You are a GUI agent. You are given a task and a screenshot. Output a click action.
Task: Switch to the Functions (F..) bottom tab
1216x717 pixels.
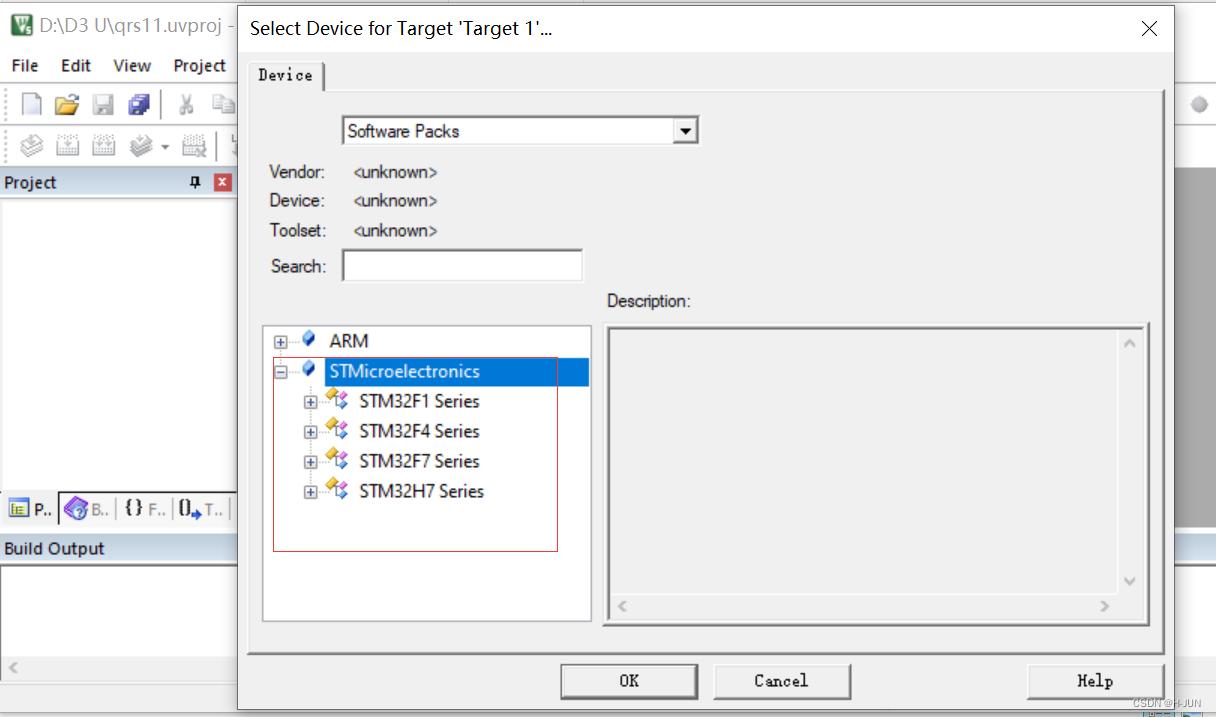click(x=145, y=509)
